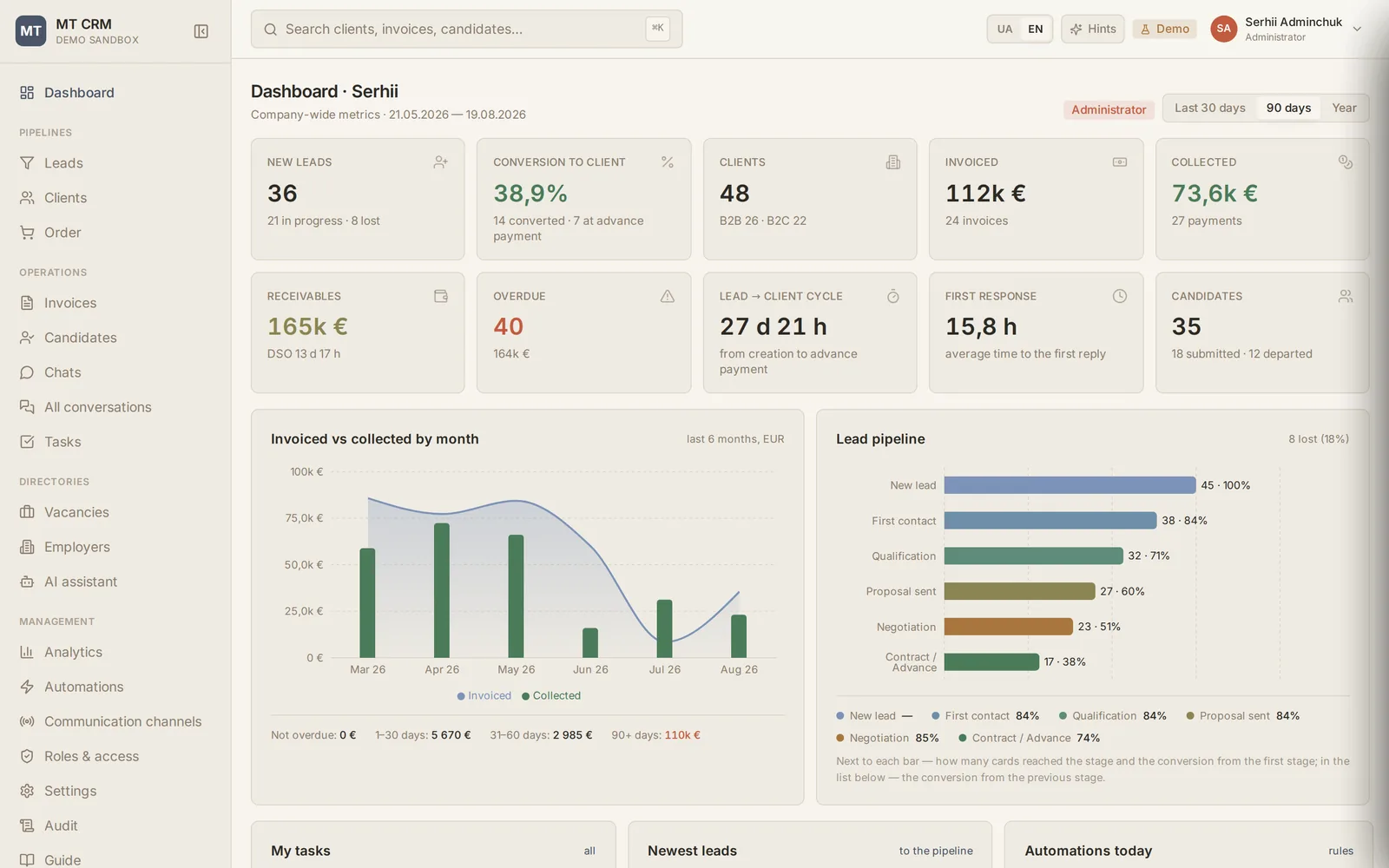
Task: Click the AI assistant robot icon
Action: pos(27,582)
